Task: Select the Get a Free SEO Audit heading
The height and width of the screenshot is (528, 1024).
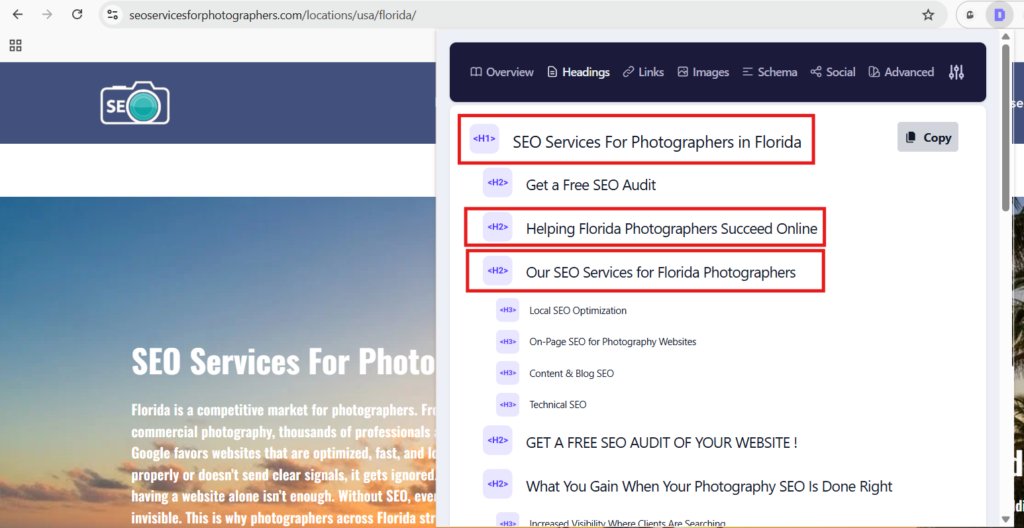Action: point(590,185)
